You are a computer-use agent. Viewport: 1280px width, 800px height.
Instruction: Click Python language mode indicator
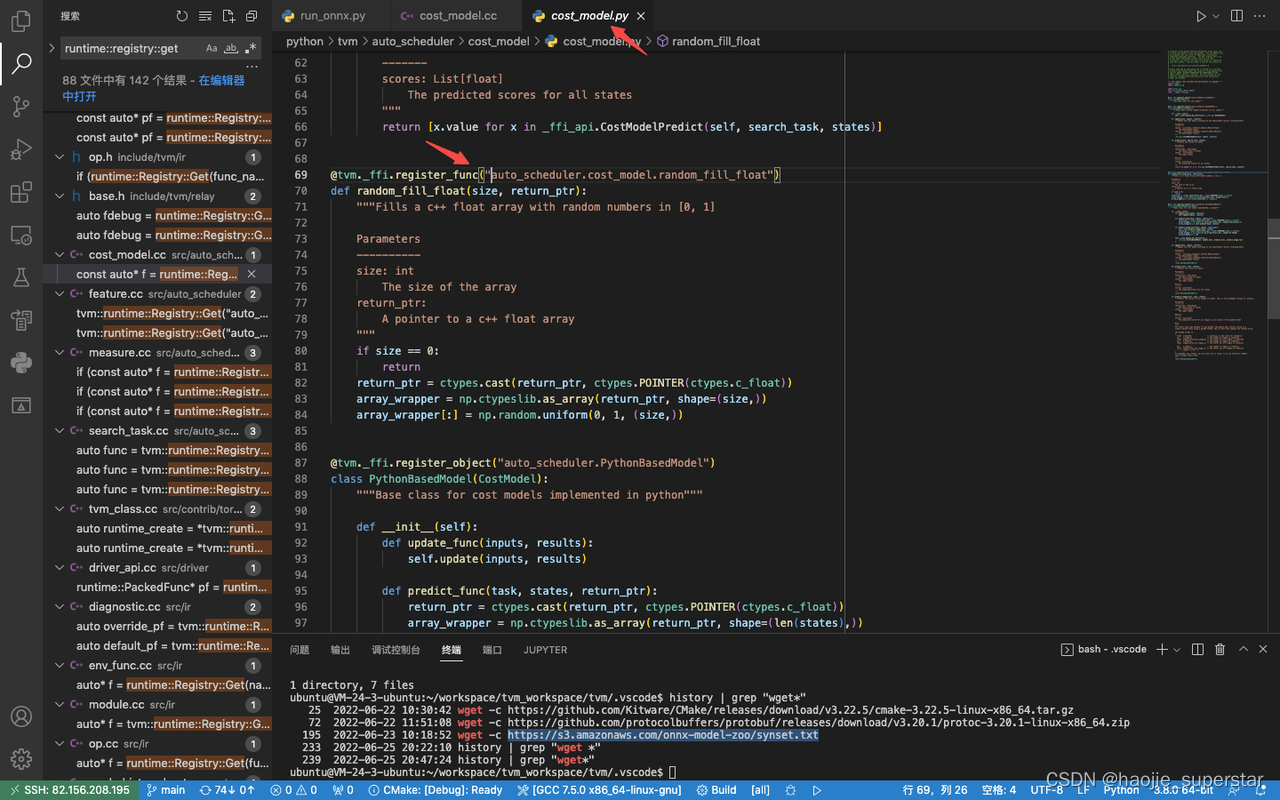[x=1121, y=790]
